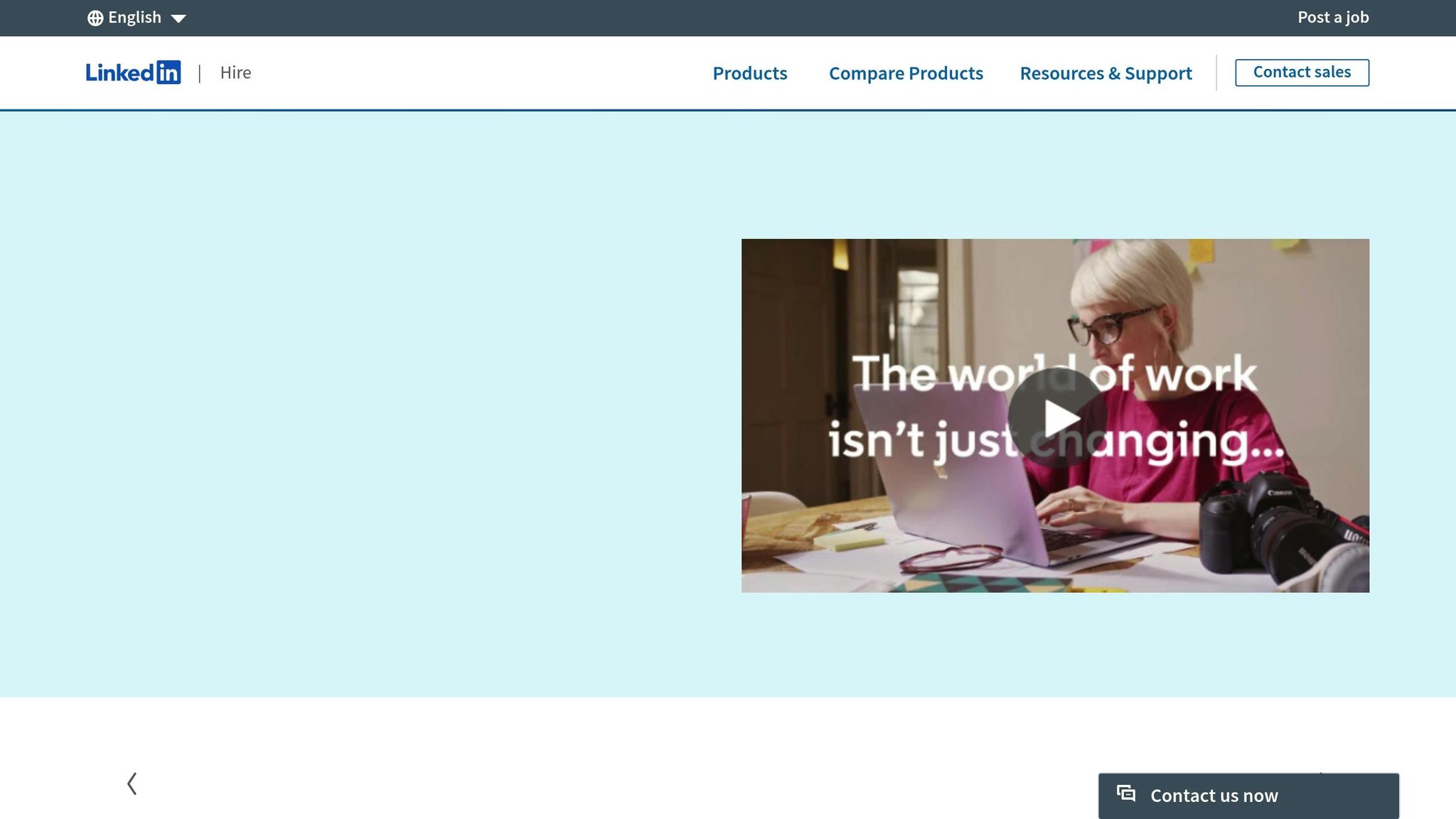Click the blue 'in' logo square
1456x819 pixels.
pyautogui.click(x=168, y=73)
